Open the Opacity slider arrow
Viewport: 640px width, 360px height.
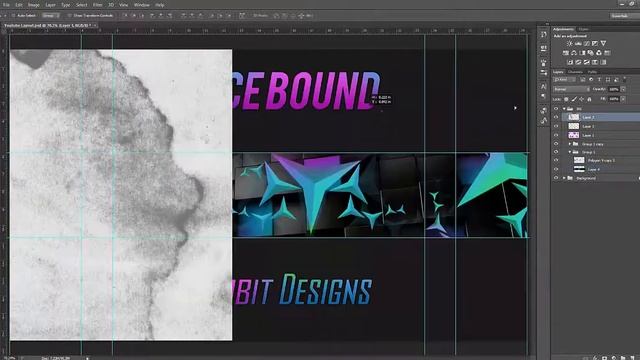point(623,89)
